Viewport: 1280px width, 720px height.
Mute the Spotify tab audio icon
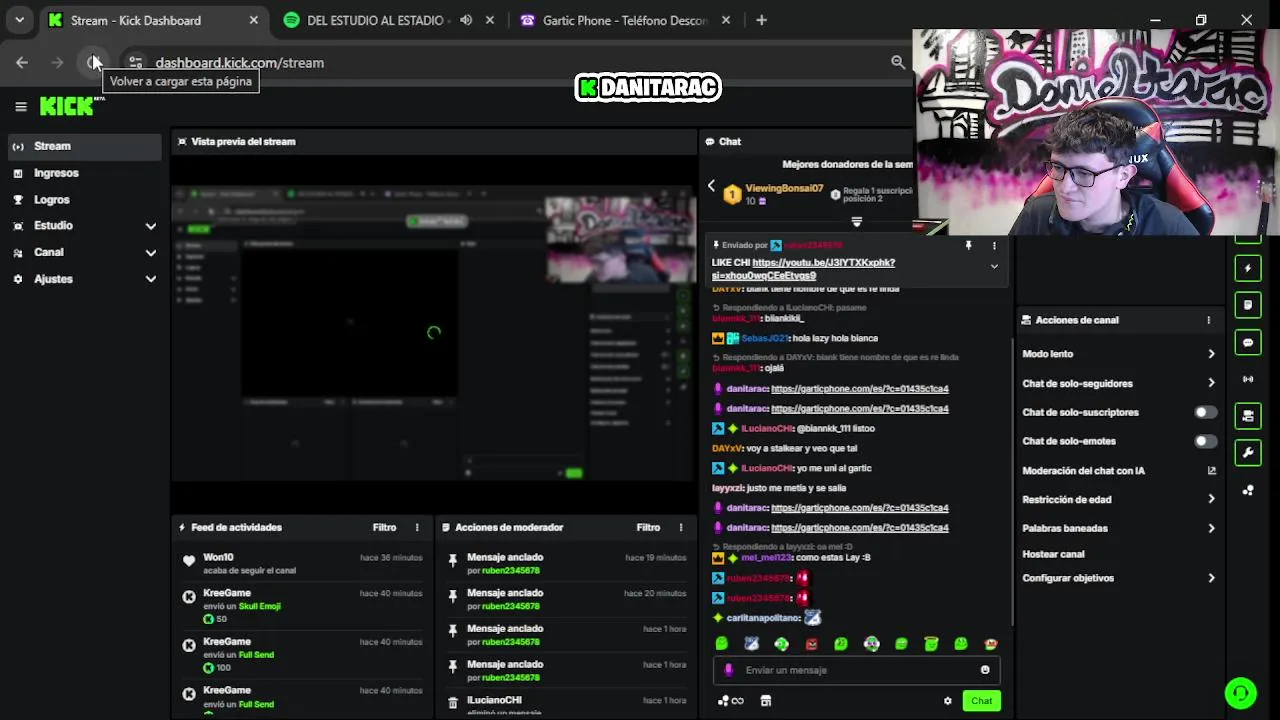[x=466, y=20]
